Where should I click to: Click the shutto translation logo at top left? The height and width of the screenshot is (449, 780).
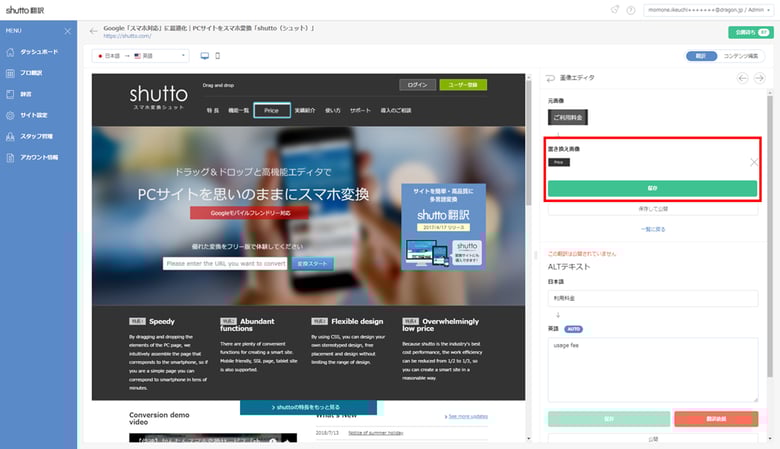click(24, 10)
